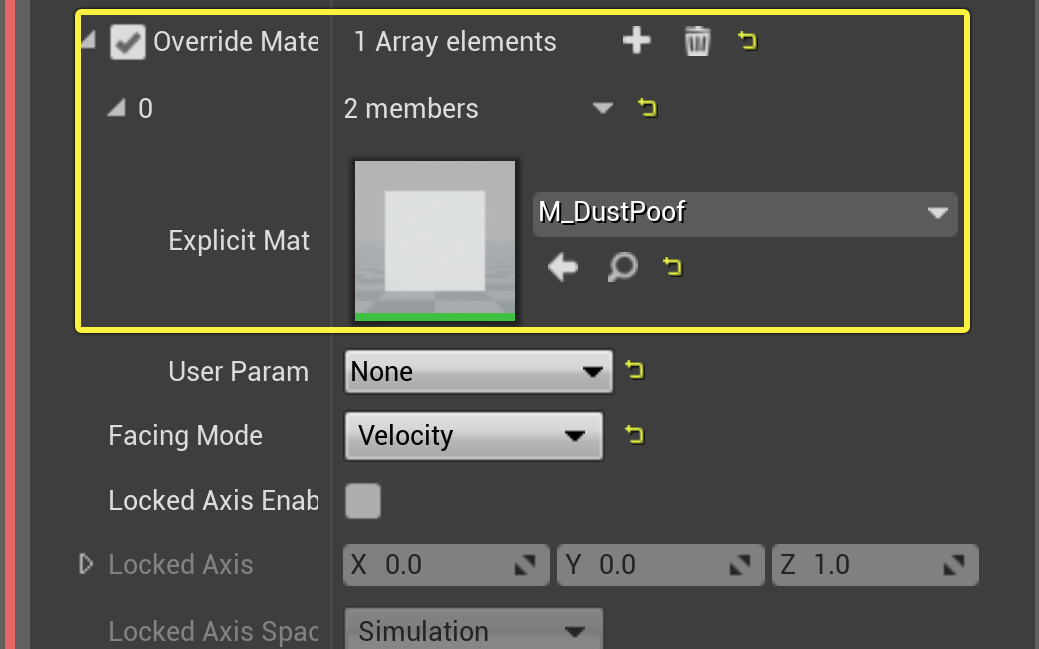The height and width of the screenshot is (649, 1039).
Task: Click the 'Locked Axis Enab' label
Action: coord(213,501)
